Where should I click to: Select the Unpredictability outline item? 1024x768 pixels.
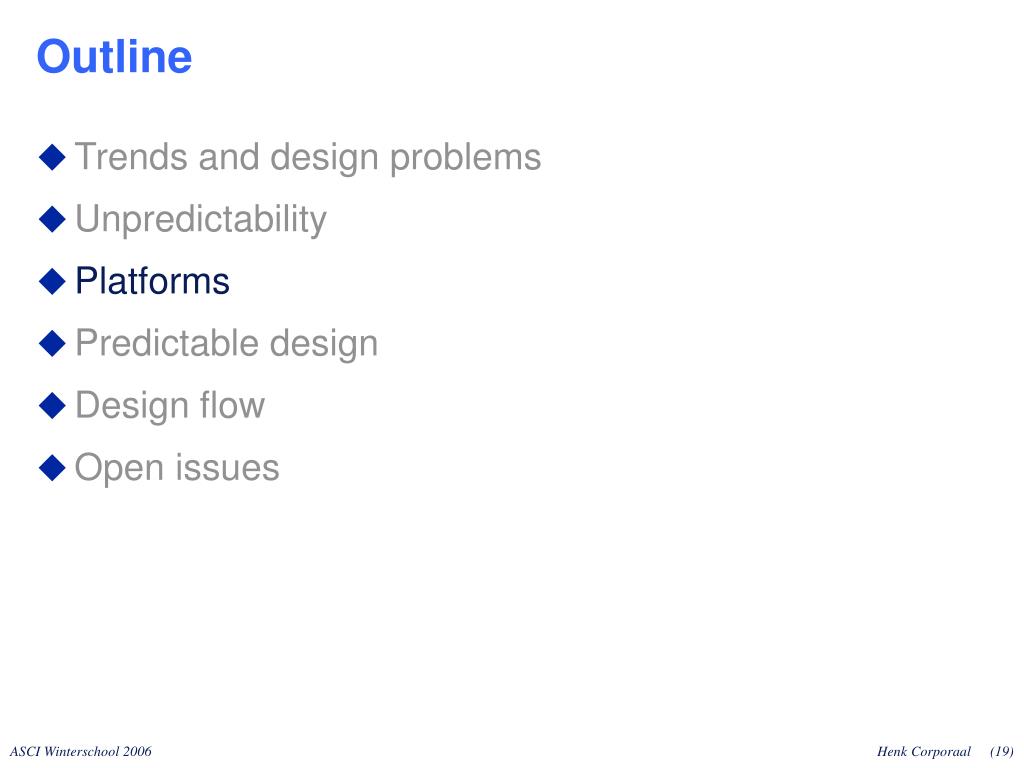200,220
